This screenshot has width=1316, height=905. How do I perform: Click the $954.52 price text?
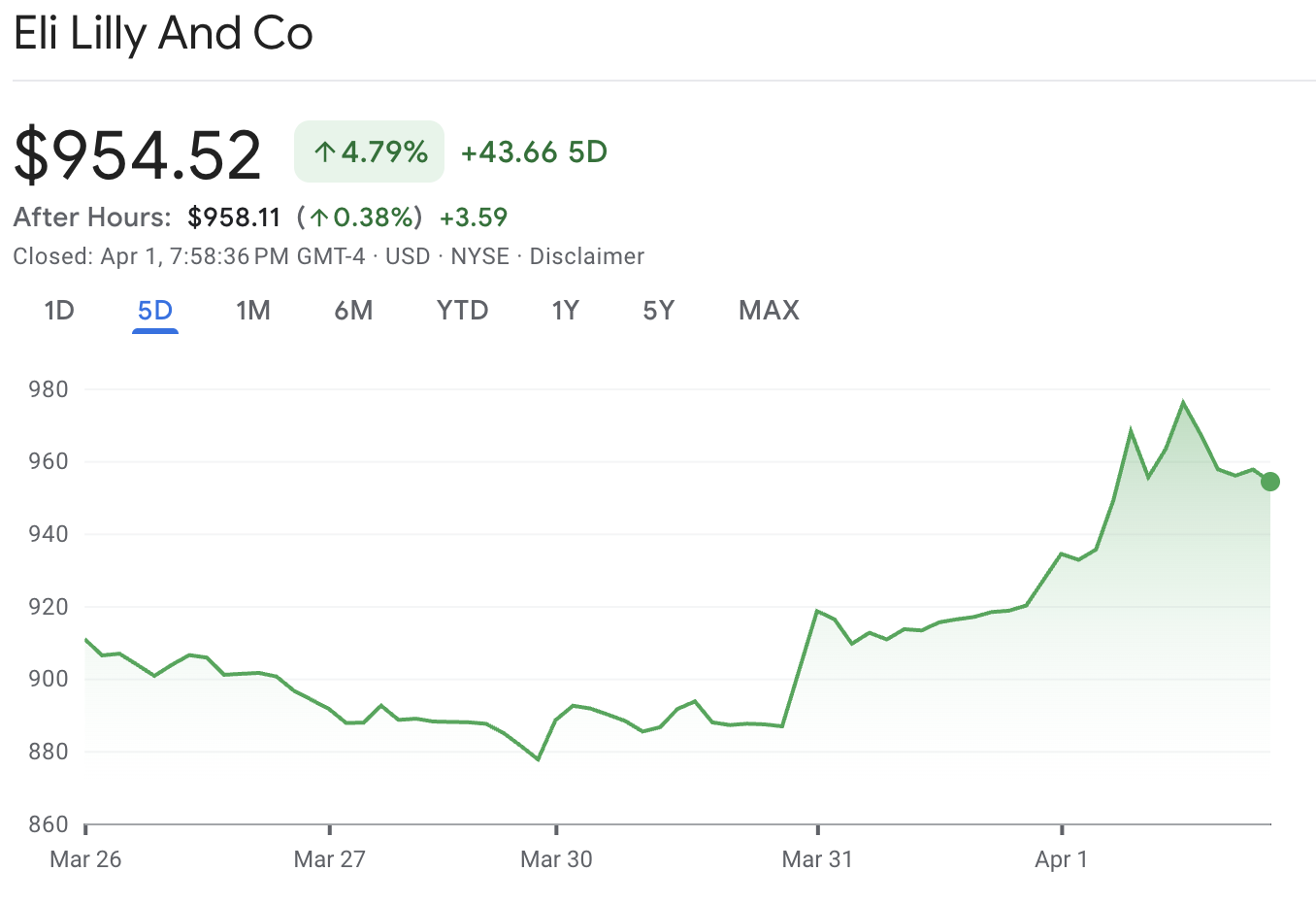[137, 151]
